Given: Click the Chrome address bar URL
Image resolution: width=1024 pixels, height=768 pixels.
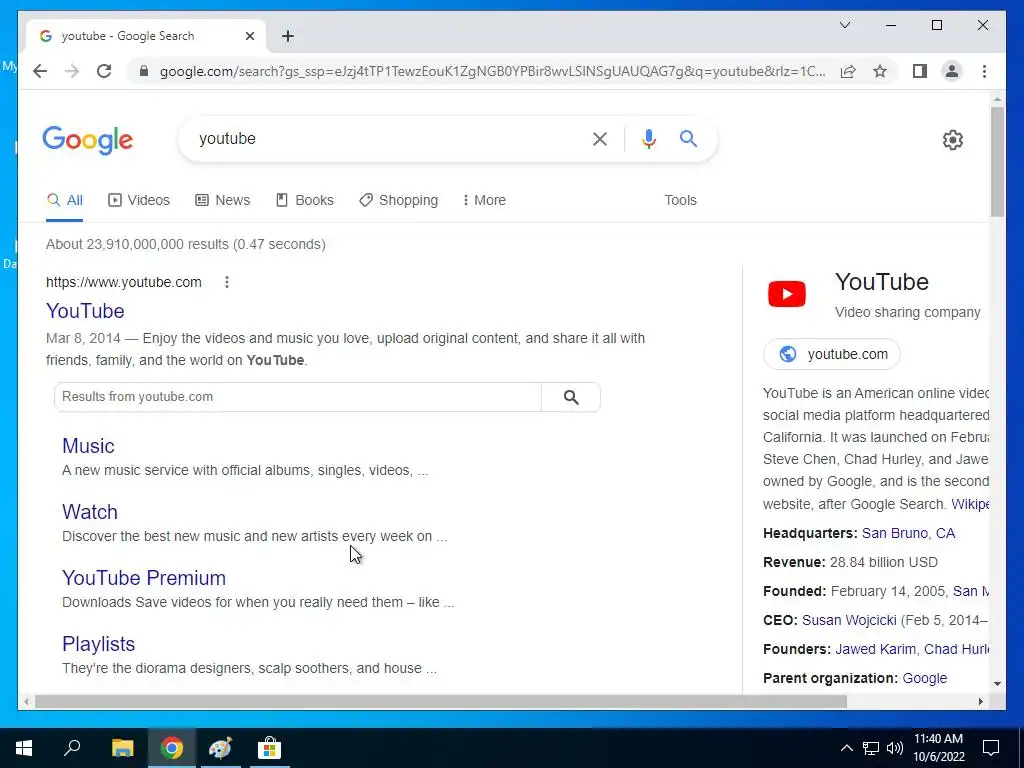Looking at the screenshot, I should 492,71.
